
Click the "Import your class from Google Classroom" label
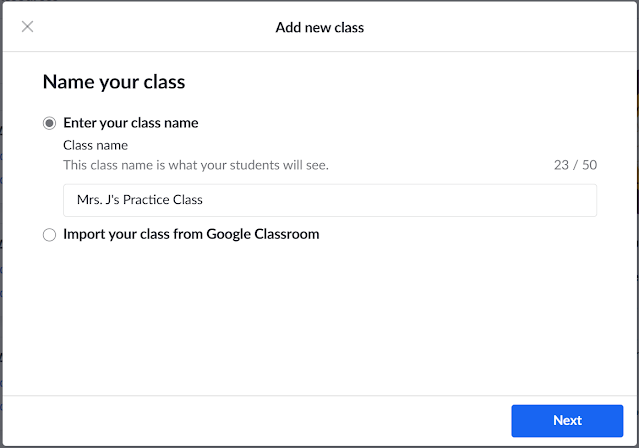click(191, 235)
